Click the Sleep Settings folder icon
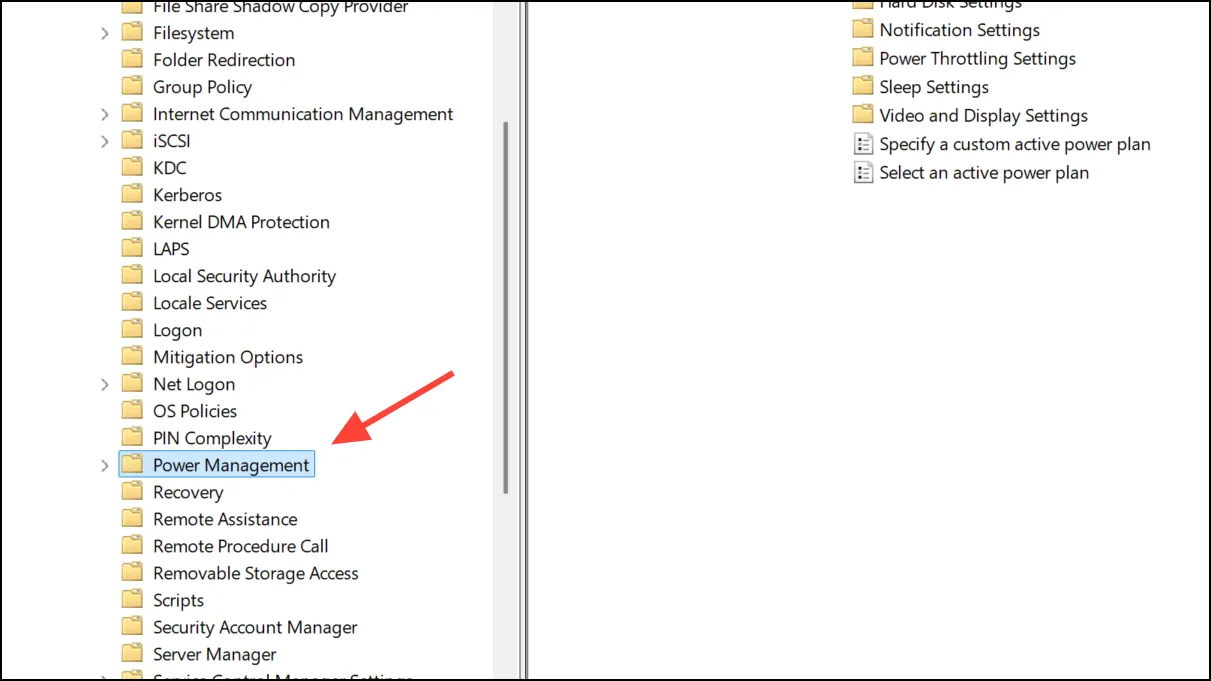This screenshot has width=1211, height=681. 862,86
